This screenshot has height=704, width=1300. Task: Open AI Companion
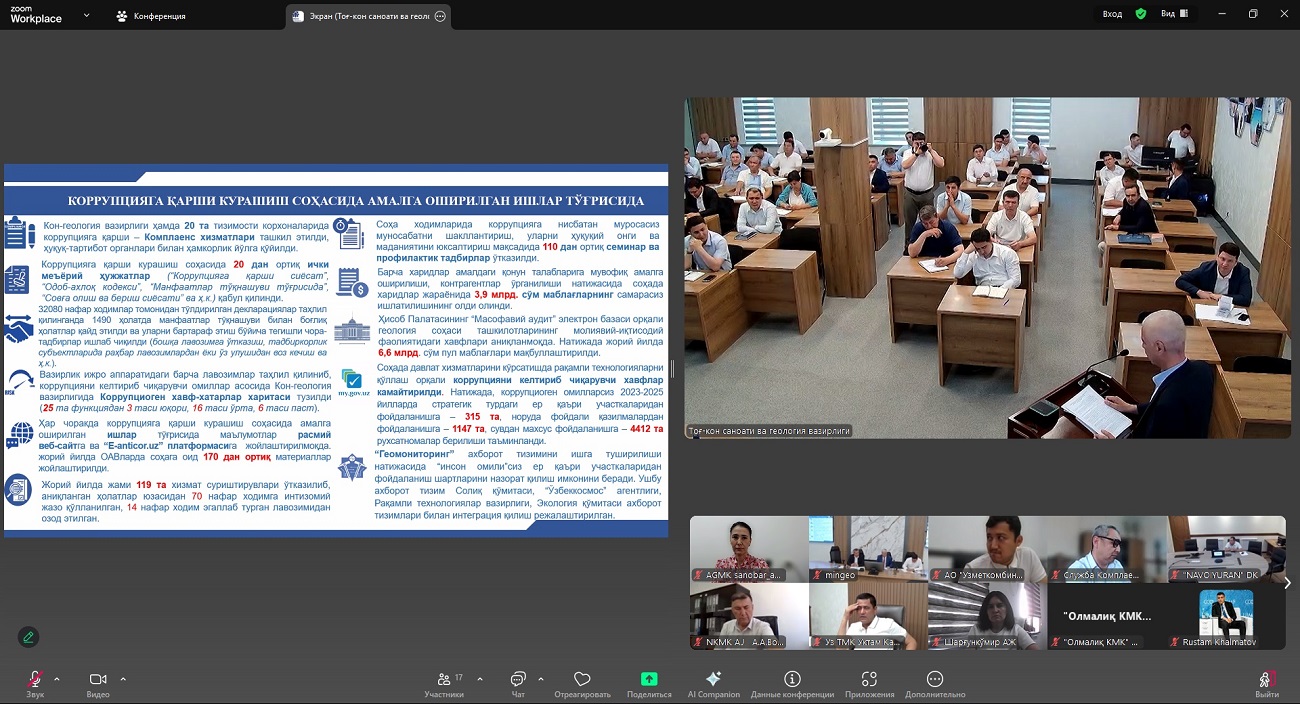coord(713,682)
